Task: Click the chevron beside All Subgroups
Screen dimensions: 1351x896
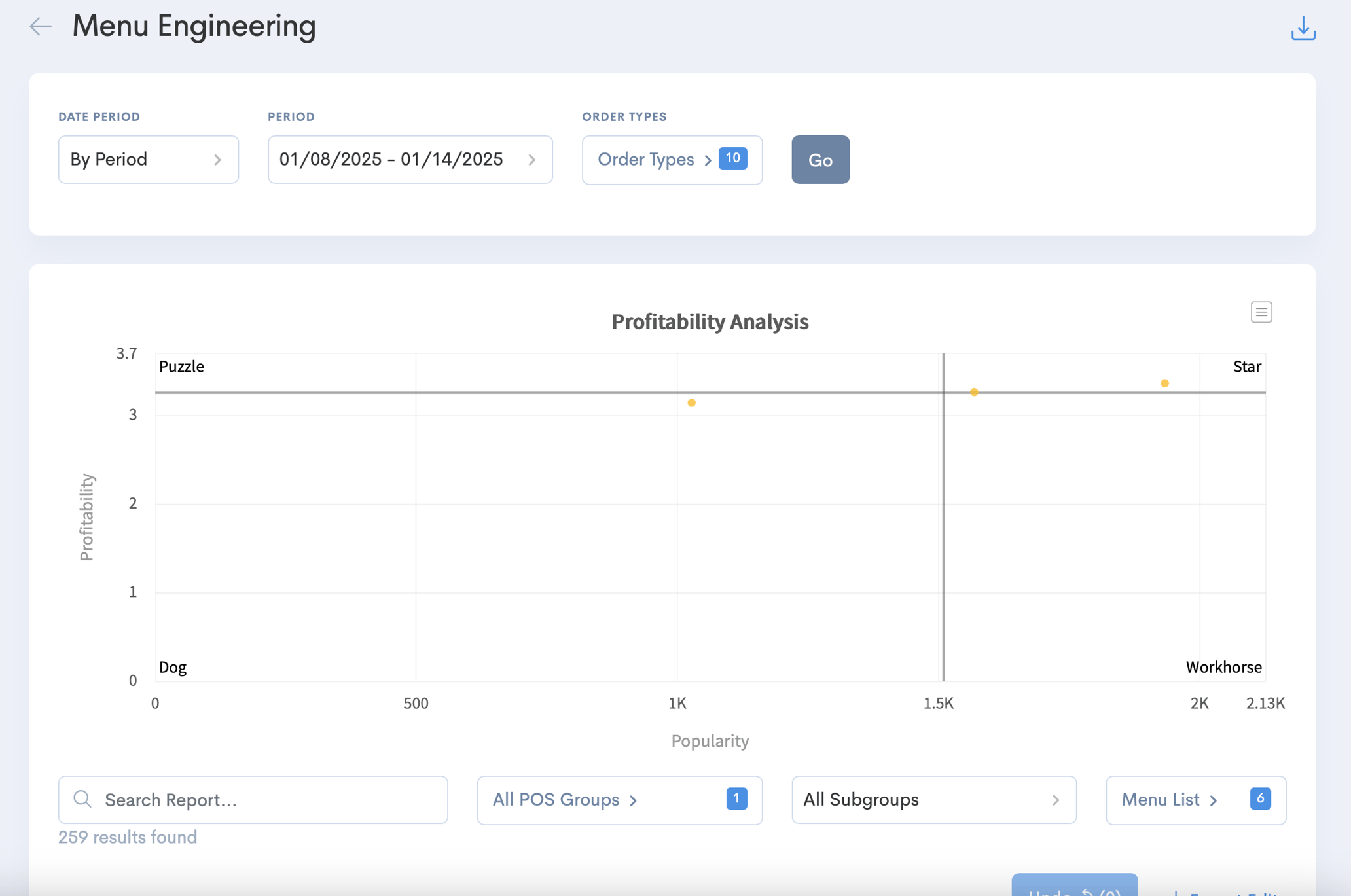Action: (x=1055, y=800)
